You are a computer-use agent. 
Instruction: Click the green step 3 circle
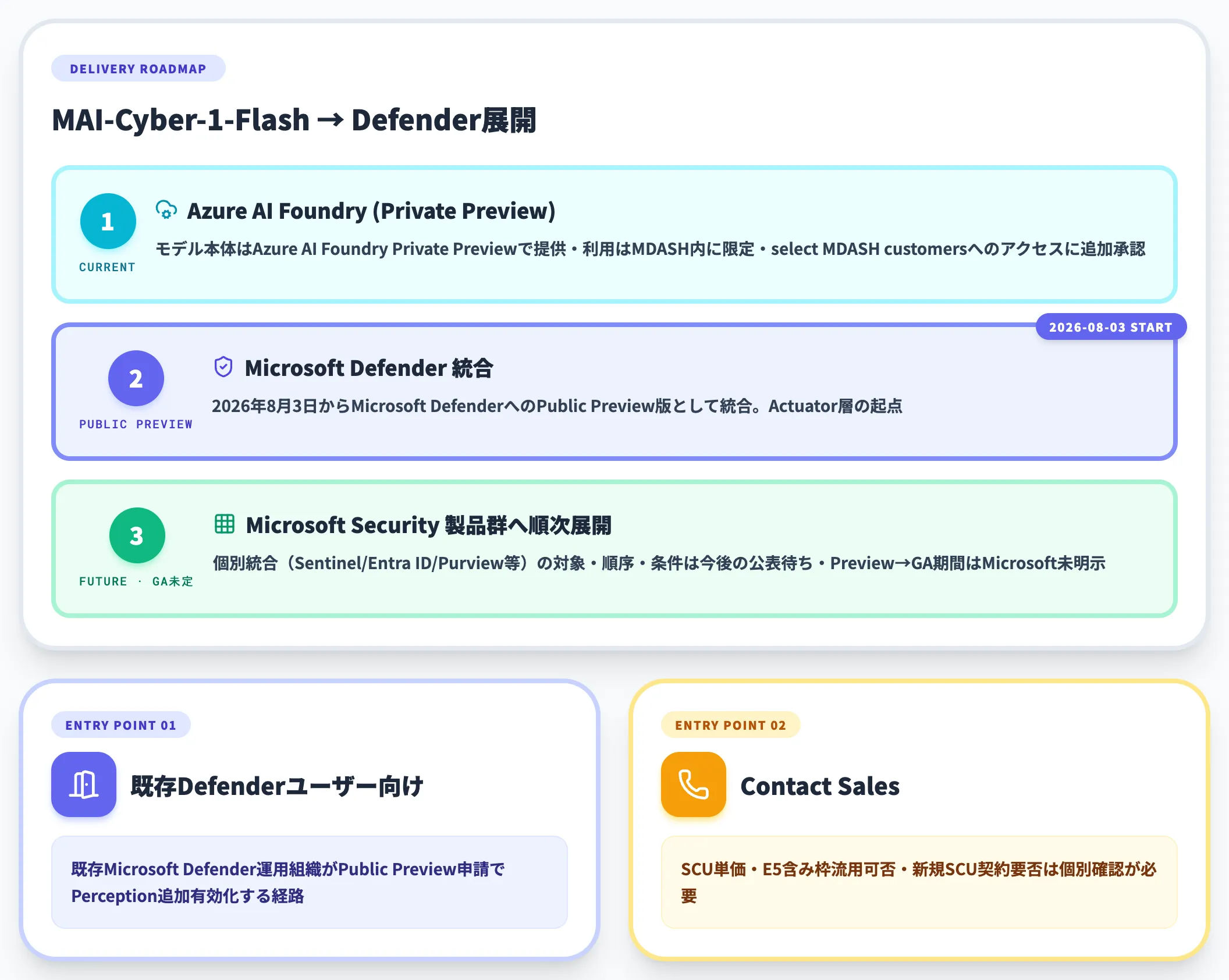[x=137, y=535]
